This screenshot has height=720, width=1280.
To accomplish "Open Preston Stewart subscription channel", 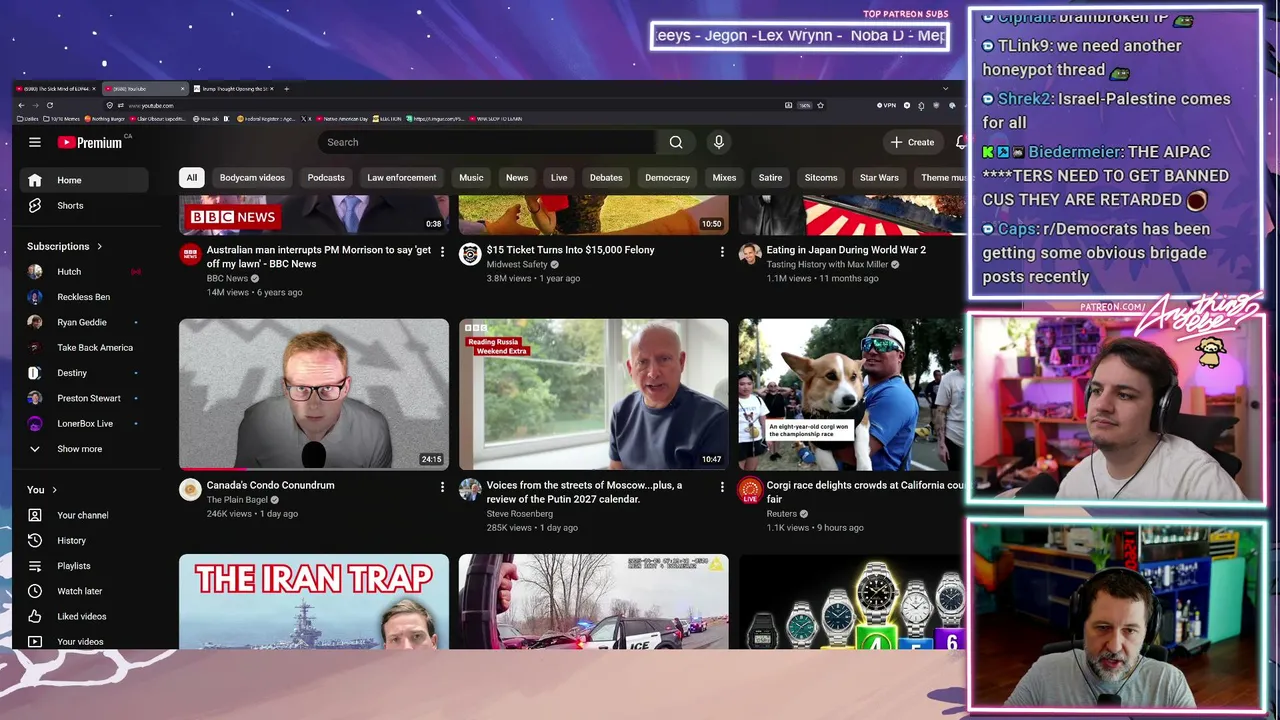I will click(84, 398).
